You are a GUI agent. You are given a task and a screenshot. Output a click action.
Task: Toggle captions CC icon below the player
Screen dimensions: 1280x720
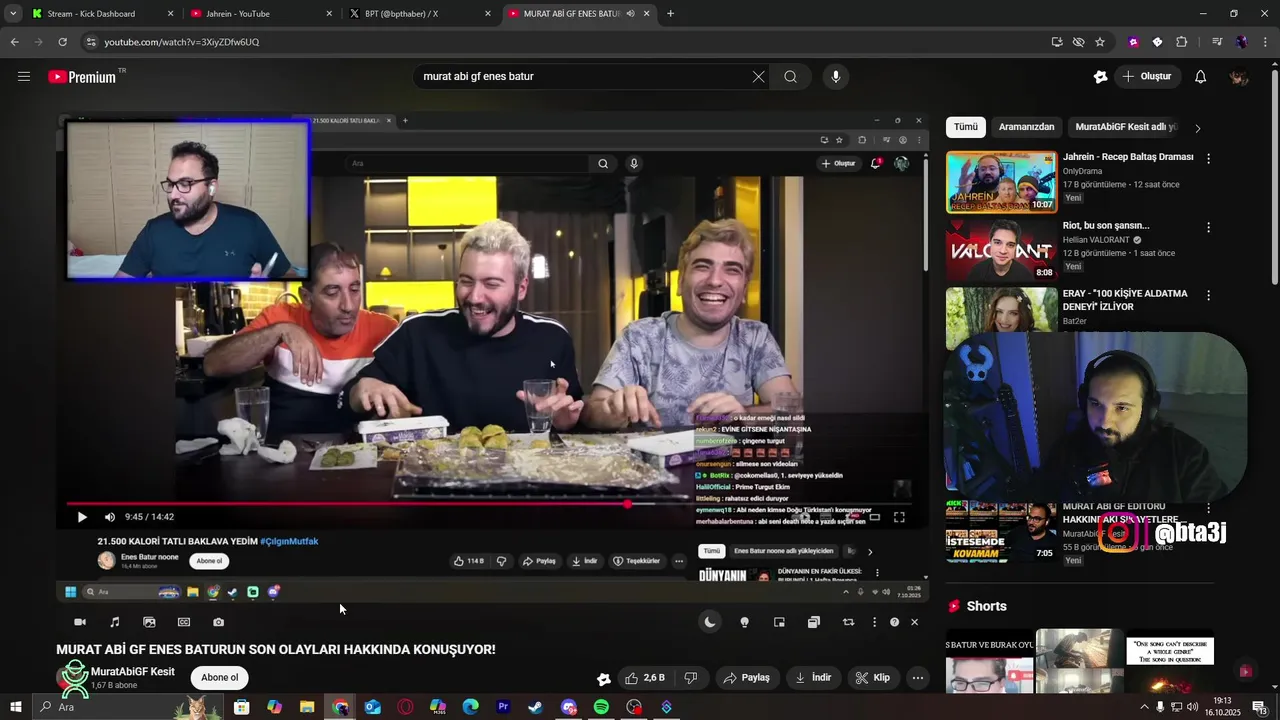click(184, 622)
